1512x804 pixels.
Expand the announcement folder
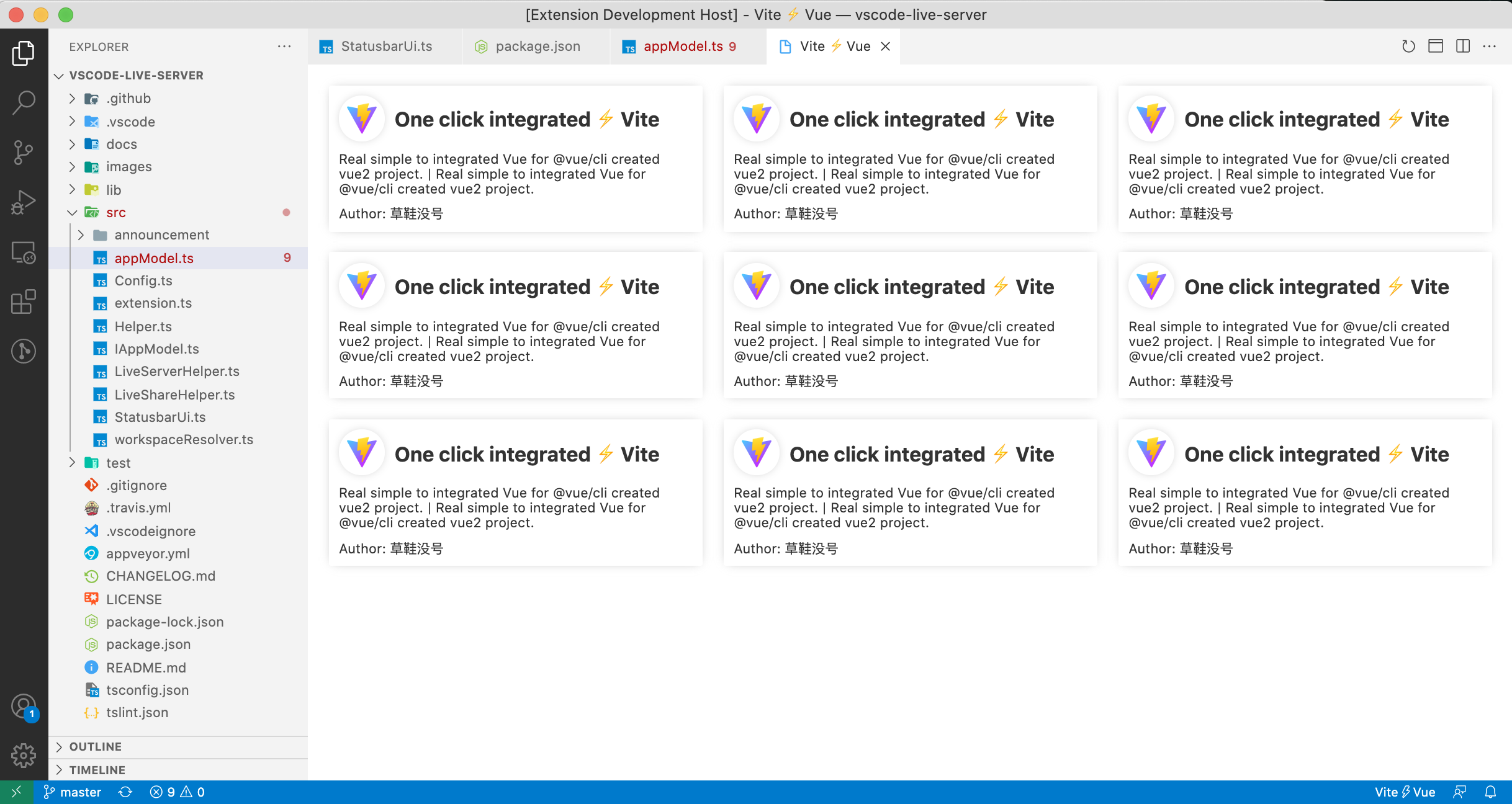(161, 235)
